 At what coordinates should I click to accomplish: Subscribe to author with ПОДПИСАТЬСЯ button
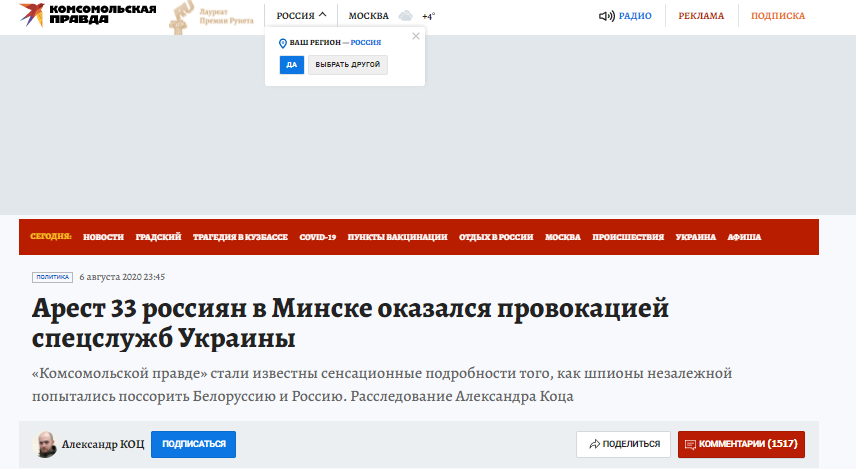(x=193, y=444)
